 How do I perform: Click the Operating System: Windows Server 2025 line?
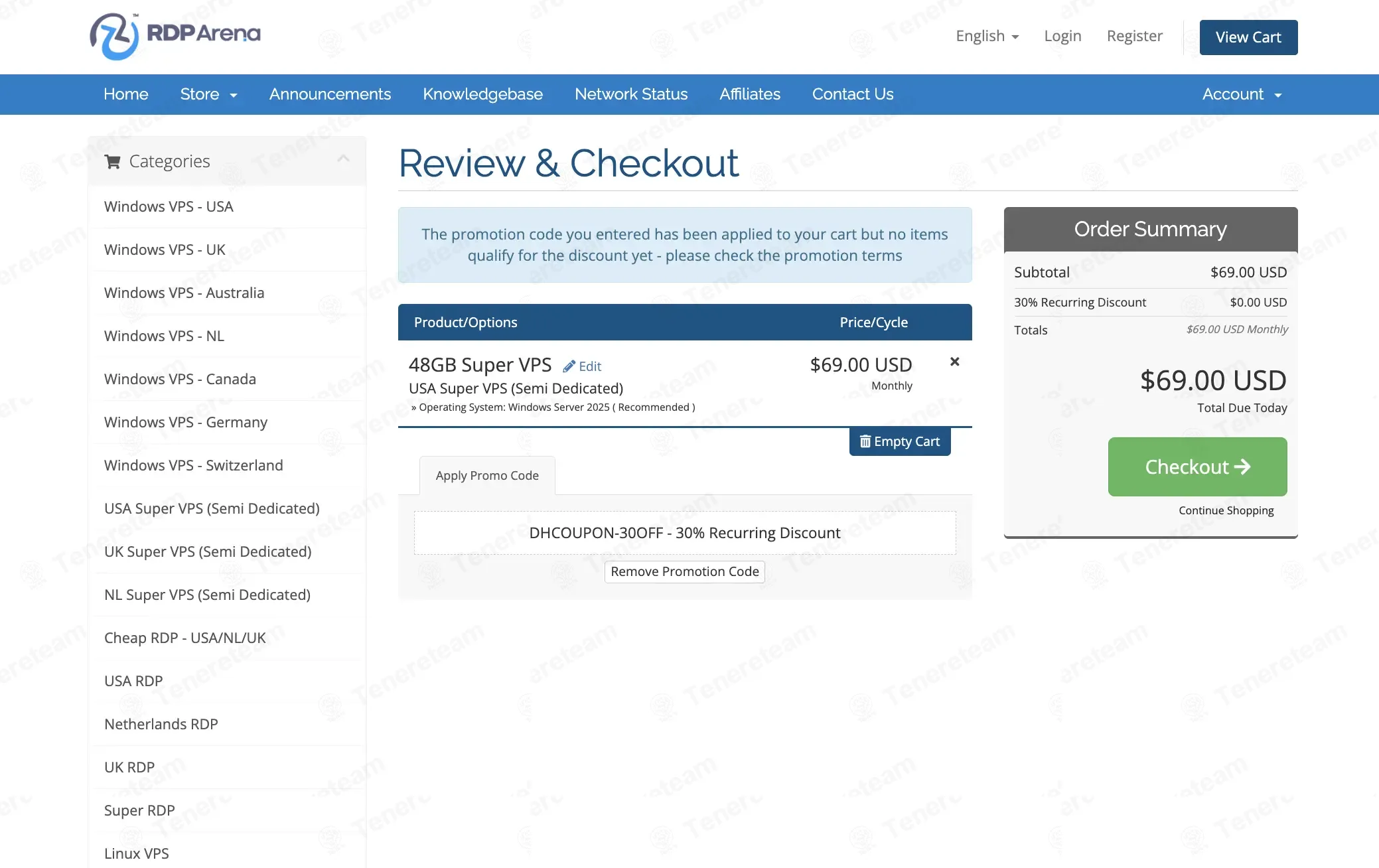coord(553,407)
